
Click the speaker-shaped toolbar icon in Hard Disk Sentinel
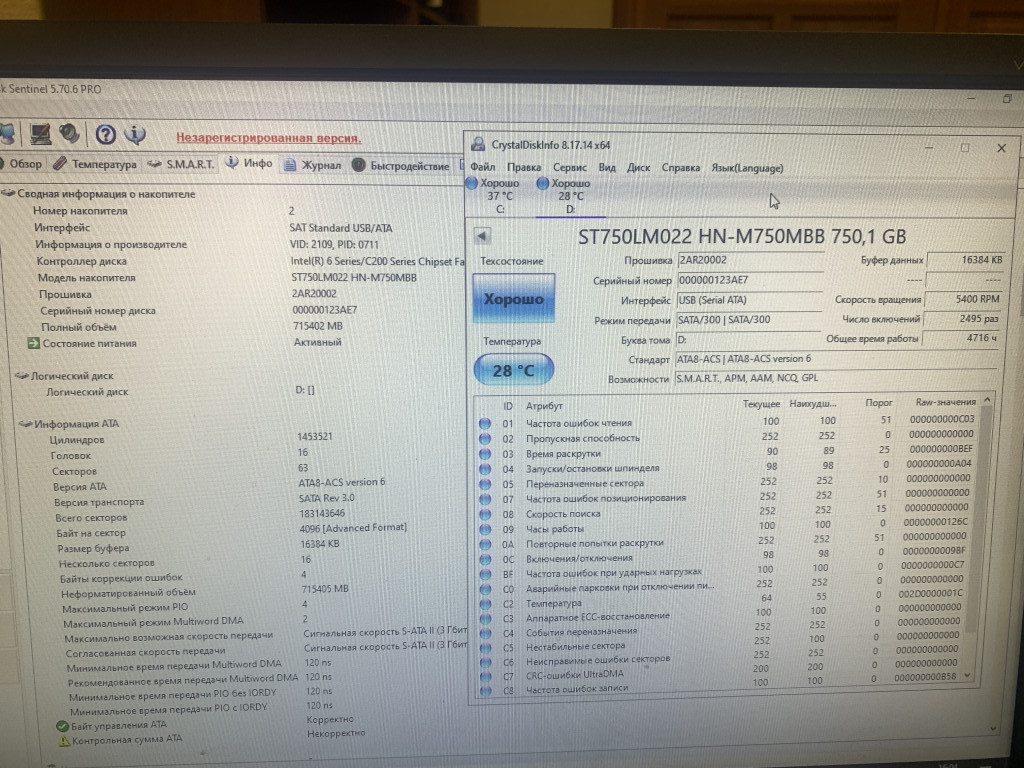tap(69, 133)
